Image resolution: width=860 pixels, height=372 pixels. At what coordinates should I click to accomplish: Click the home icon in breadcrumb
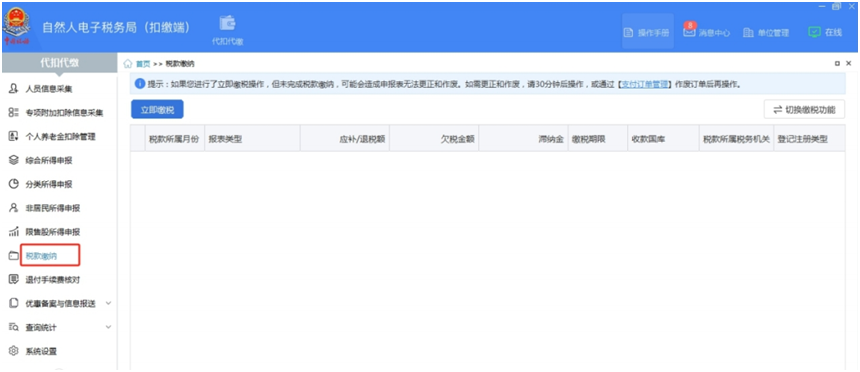point(128,64)
